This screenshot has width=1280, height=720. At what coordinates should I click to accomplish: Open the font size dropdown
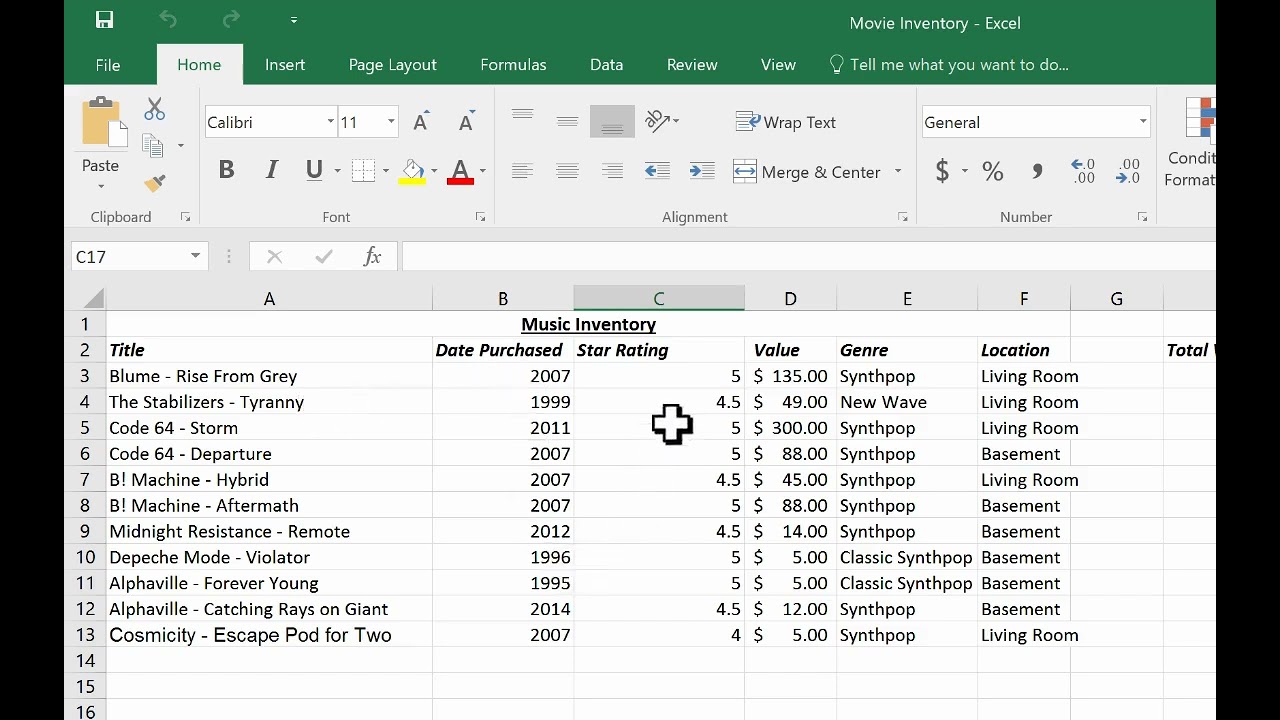[391, 122]
